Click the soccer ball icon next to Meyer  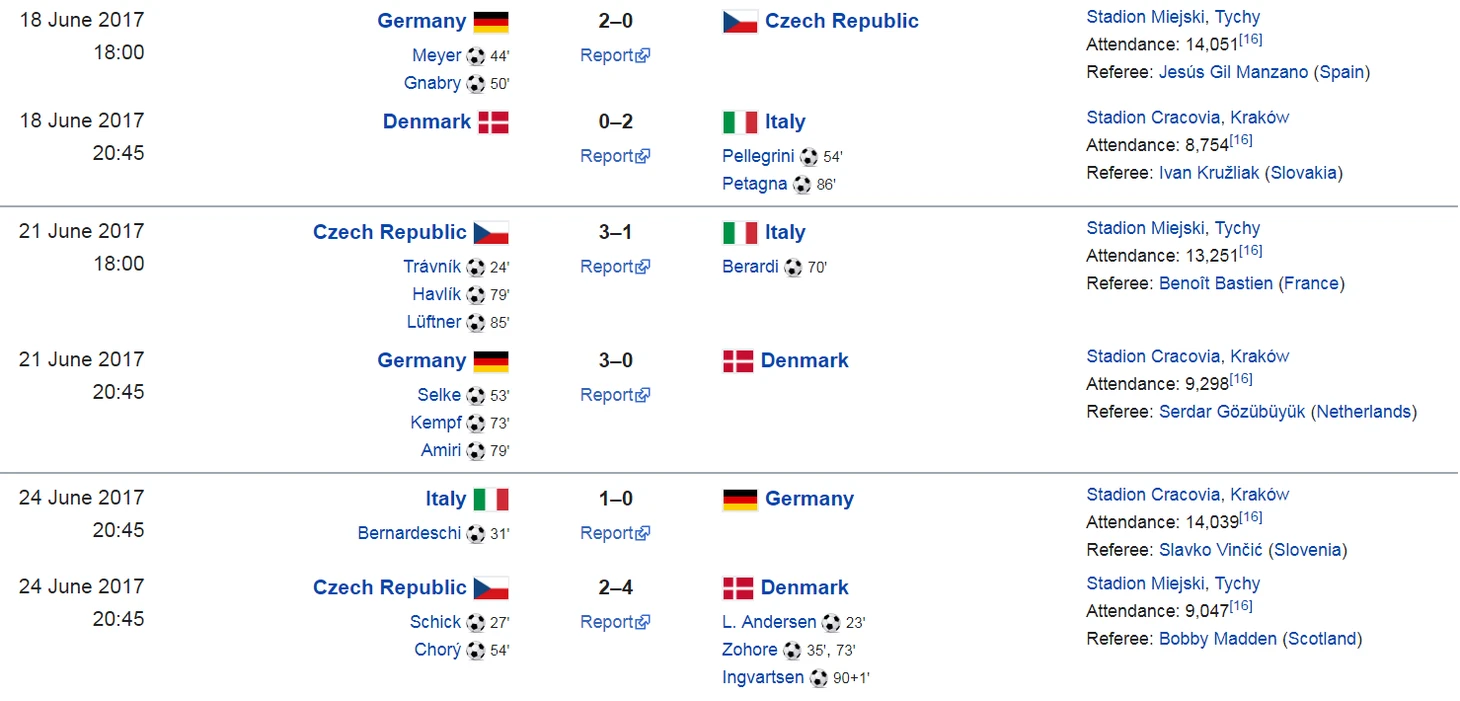coord(476,56)
